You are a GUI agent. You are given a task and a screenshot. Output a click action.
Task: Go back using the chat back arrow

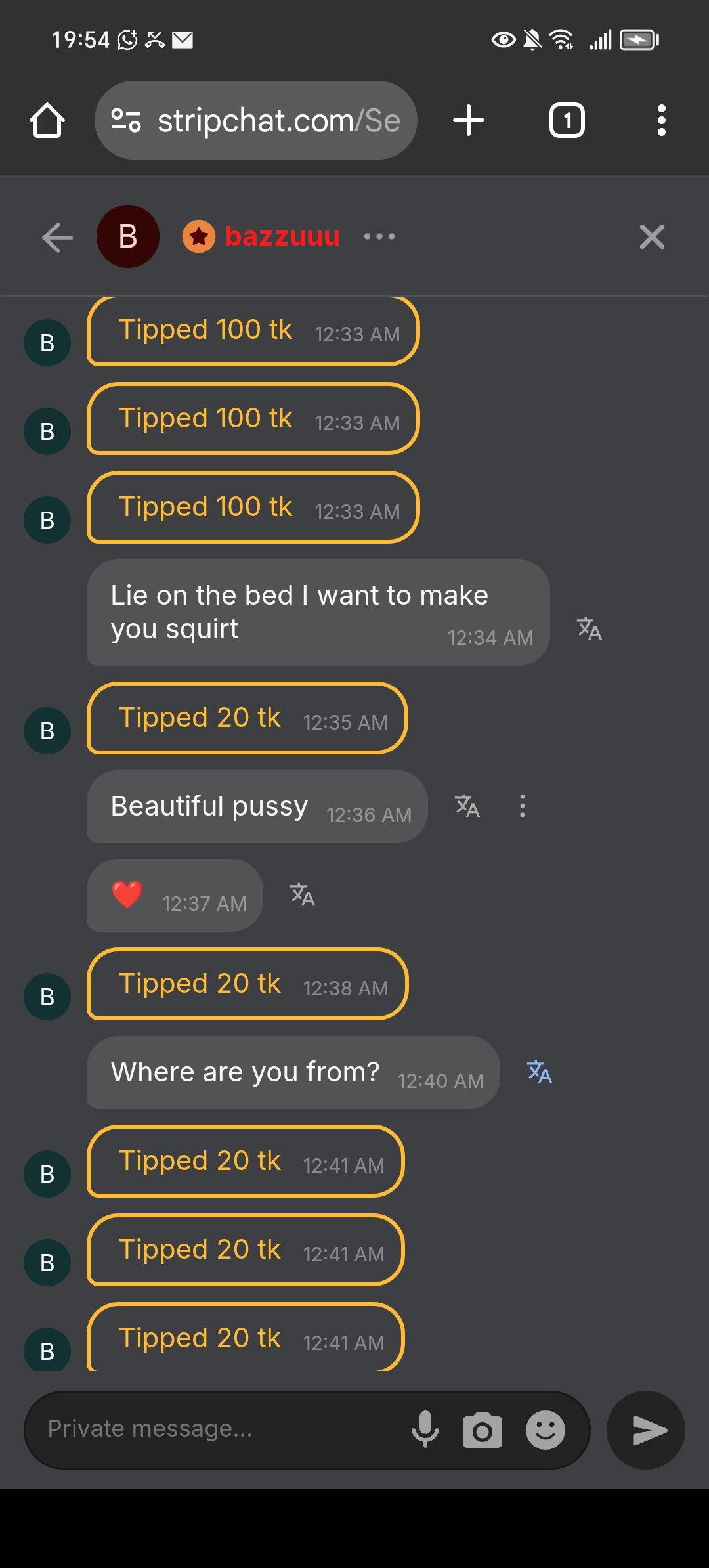(x=57, y=237)
